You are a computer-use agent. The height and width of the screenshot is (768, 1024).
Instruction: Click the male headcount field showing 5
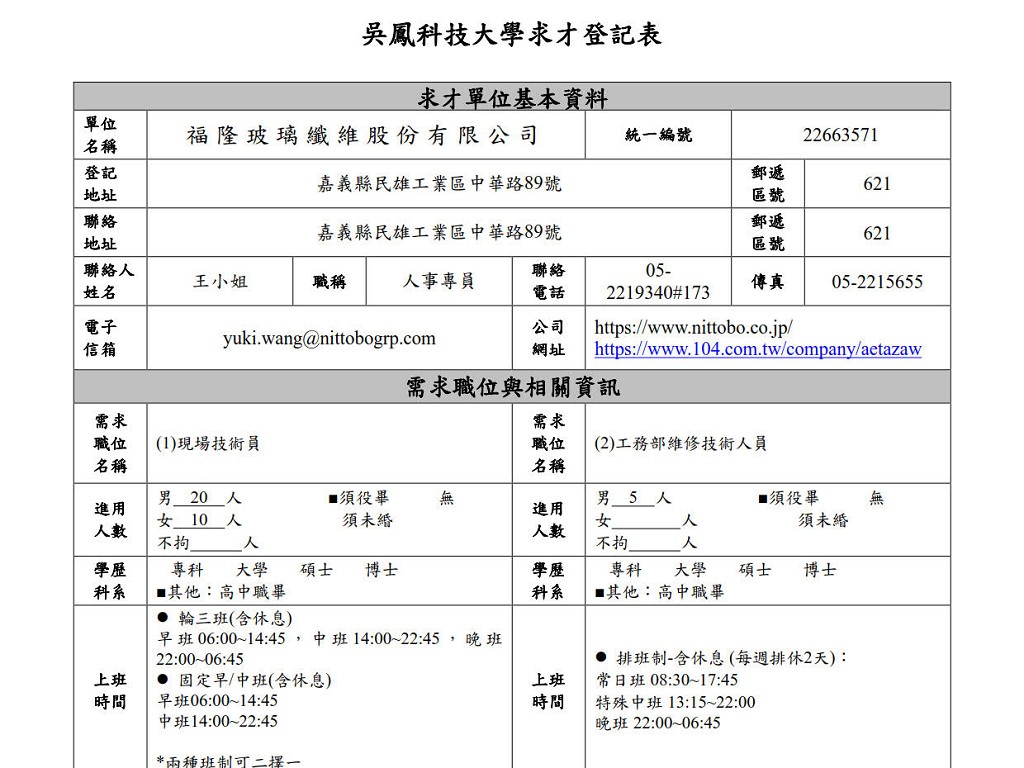[x=633, y=498]
